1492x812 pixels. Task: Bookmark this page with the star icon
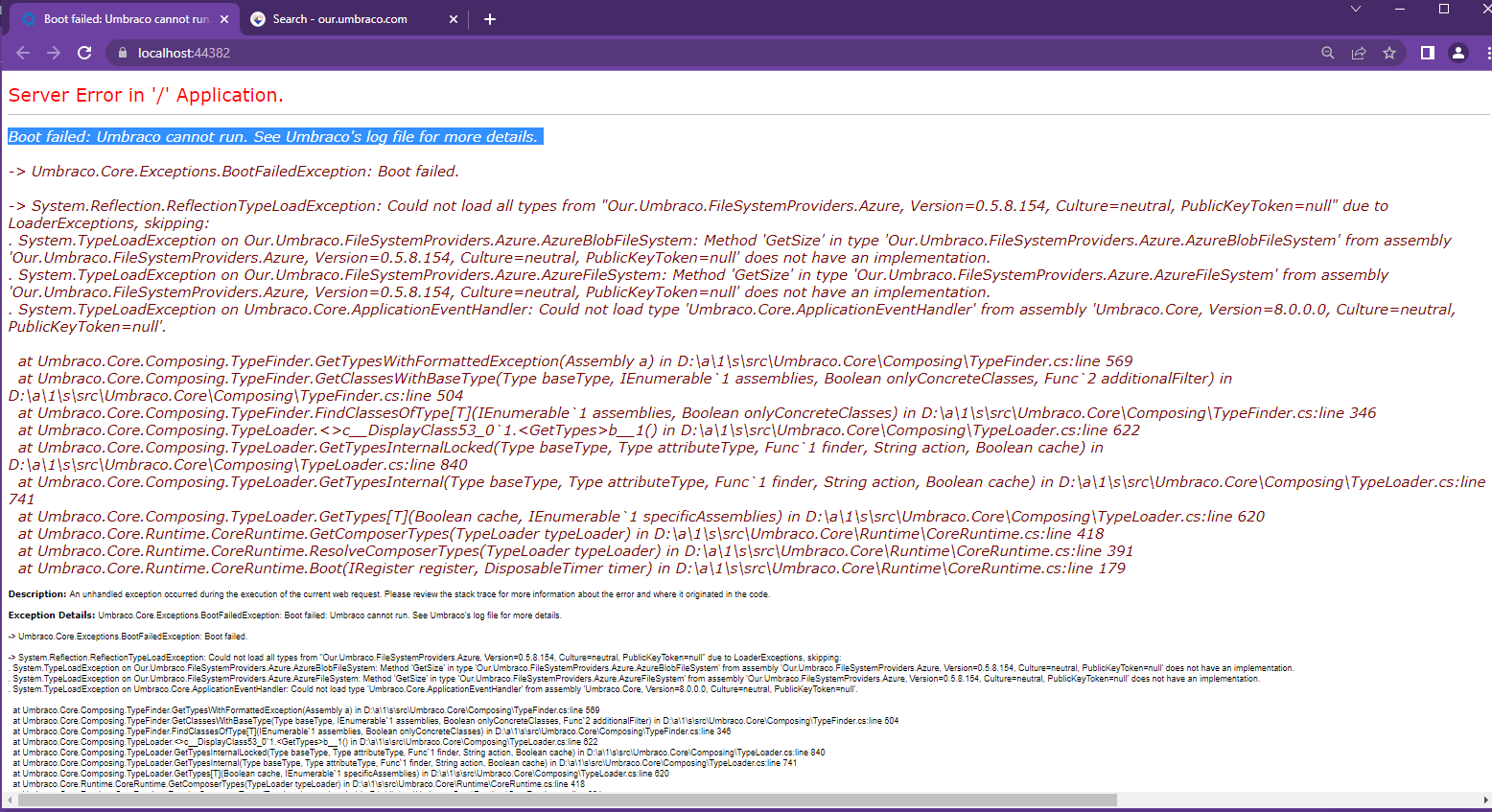click(1389, 53)
